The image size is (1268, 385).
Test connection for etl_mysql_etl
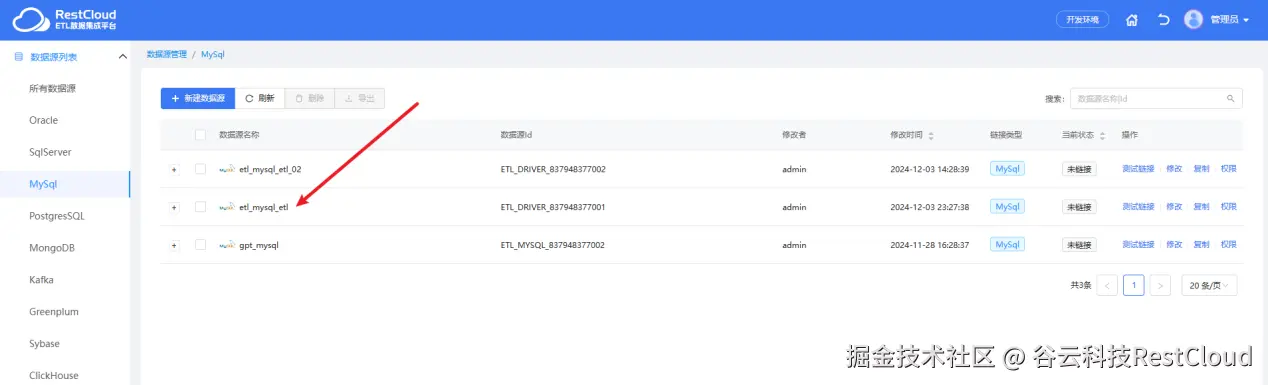click(1138, 207)
